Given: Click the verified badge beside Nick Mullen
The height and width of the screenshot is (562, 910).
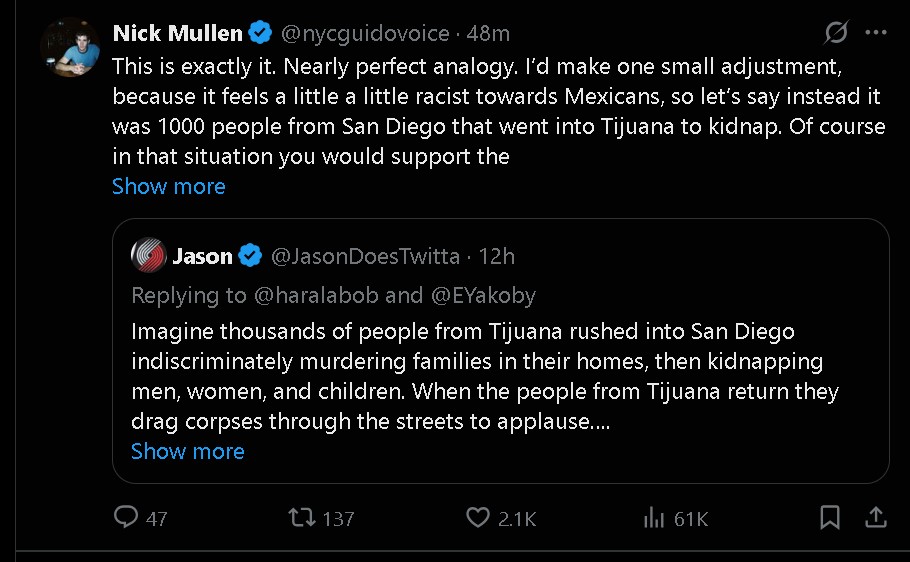Looking at the screenshot, I should click(260, 33).
